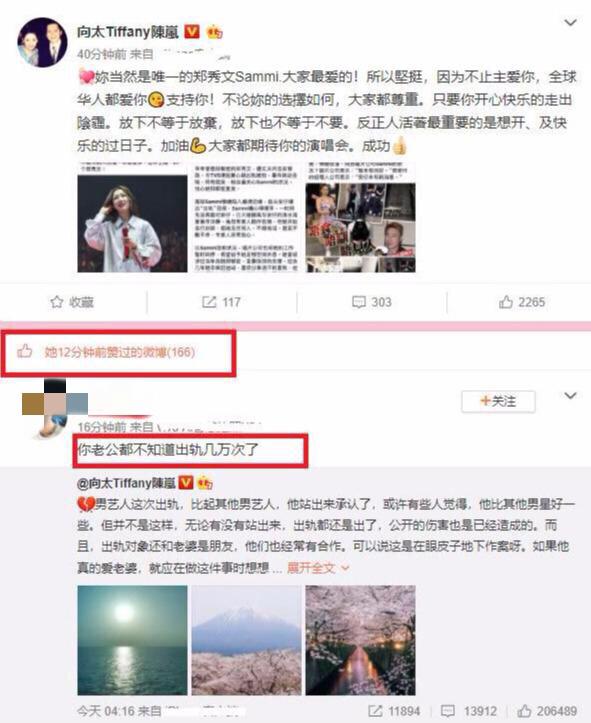This screenshot has height=723, width=591.
Task: Expand the top post options chevron
Action: click(570, 22)
